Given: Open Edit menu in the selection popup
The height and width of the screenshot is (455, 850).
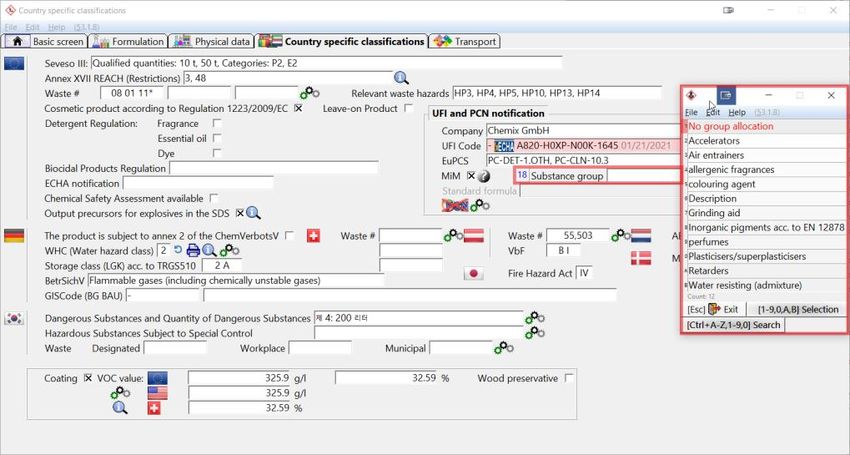Looking at the screenshot, I should 713,112.
